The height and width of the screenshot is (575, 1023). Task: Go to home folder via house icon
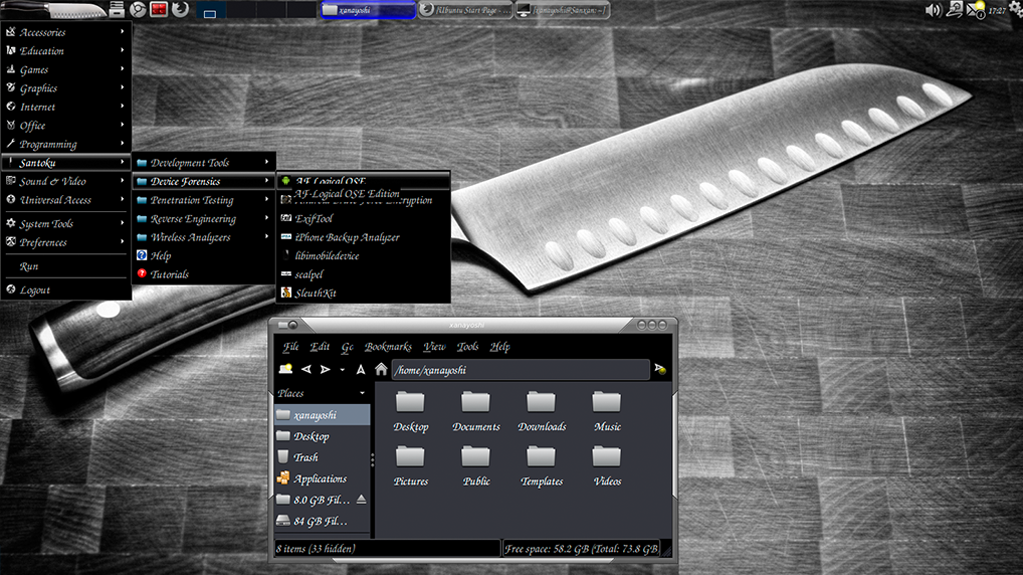pos(381,369)
